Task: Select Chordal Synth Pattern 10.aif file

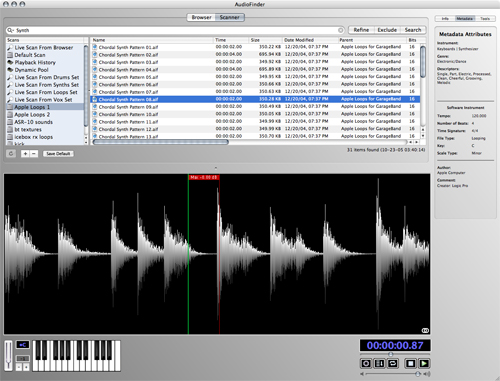Action: coord(255,114)
